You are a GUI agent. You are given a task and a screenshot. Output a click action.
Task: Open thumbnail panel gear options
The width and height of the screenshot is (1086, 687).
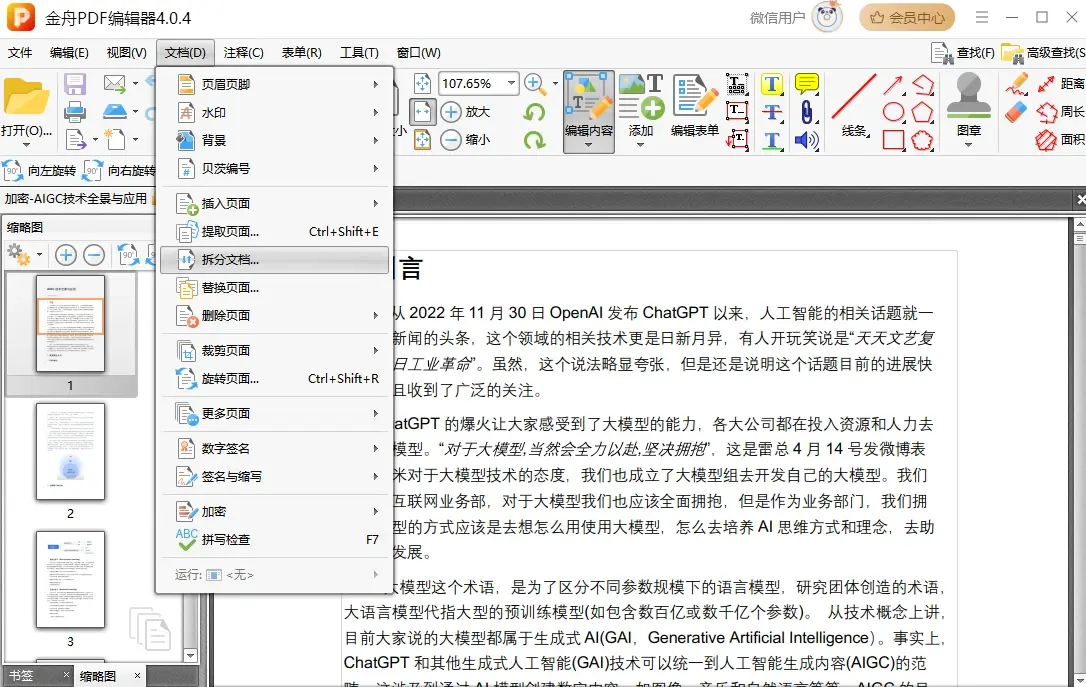coord(24,256)
